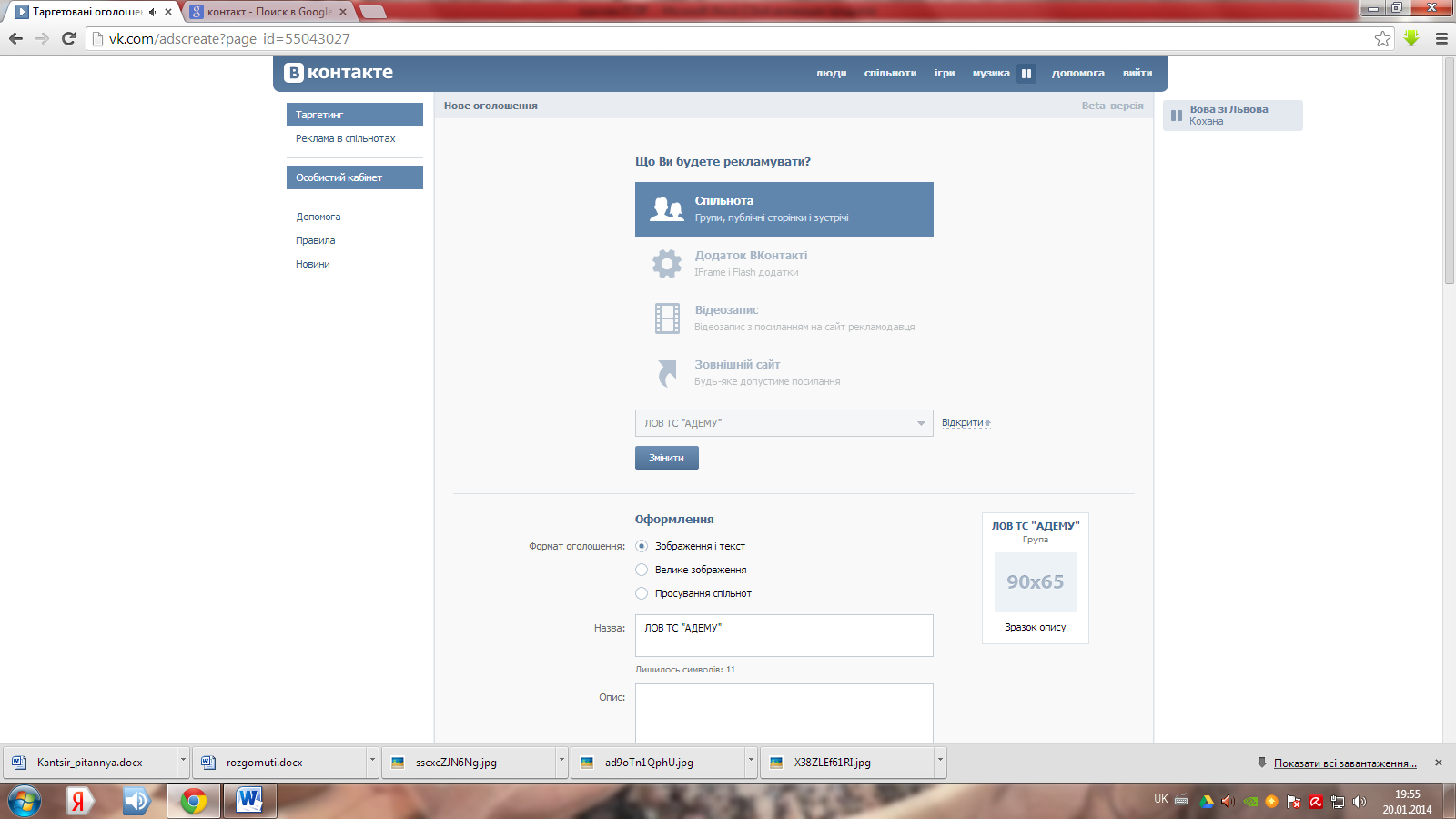Click the UK keyboard language indicator
This screenshot has width=1456, height=819.
[x=1161, y=799]
